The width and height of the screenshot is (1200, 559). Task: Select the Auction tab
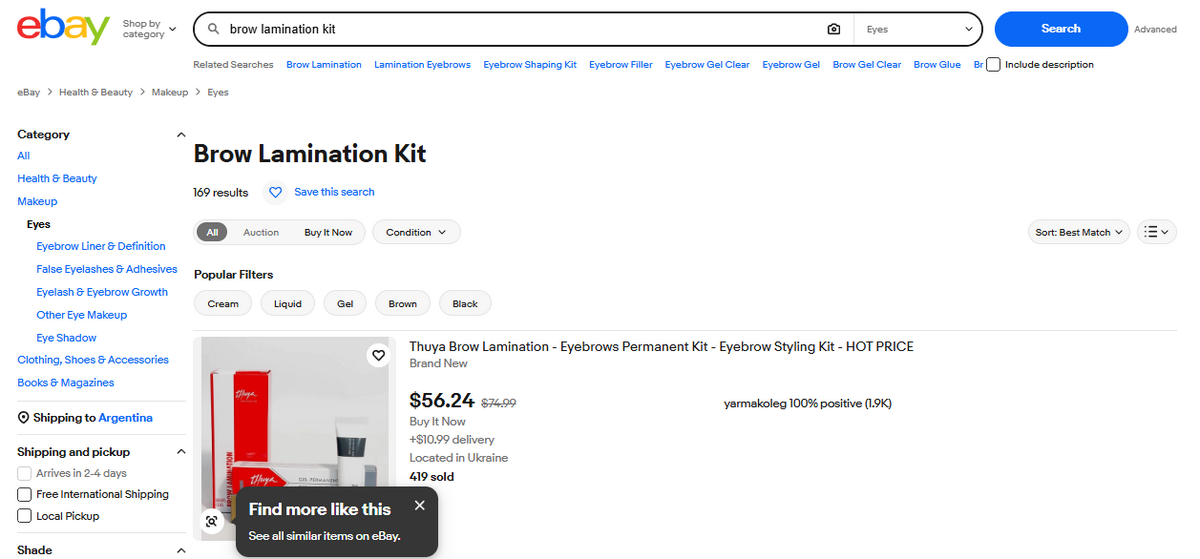pyautogui.click(x=261, y=232)
